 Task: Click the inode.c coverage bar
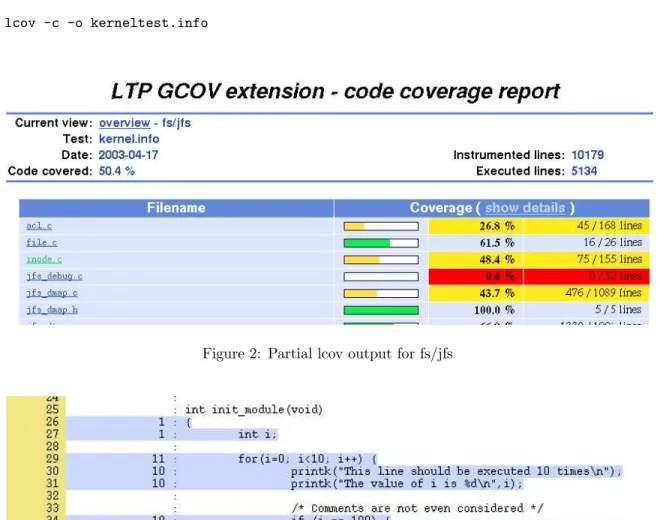coord(381,260)
